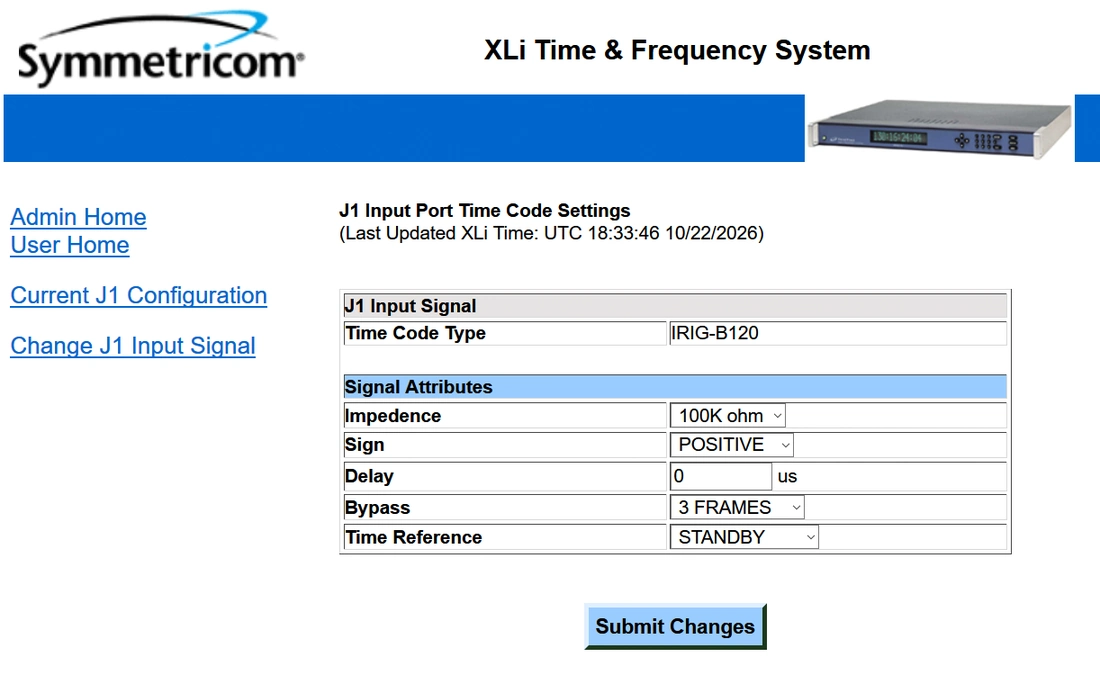Click the Delay row label
Image resolution: width=1100 pixels, height=675 pixels.
369,476
